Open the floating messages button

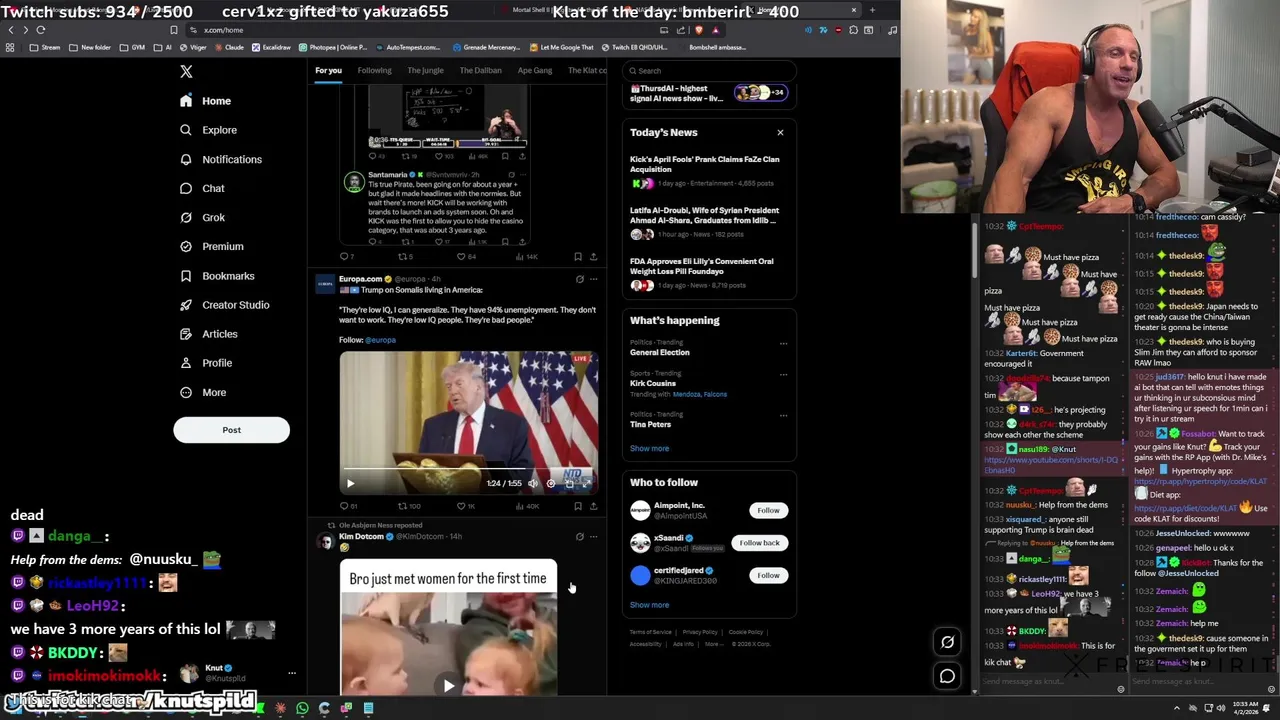948,676
